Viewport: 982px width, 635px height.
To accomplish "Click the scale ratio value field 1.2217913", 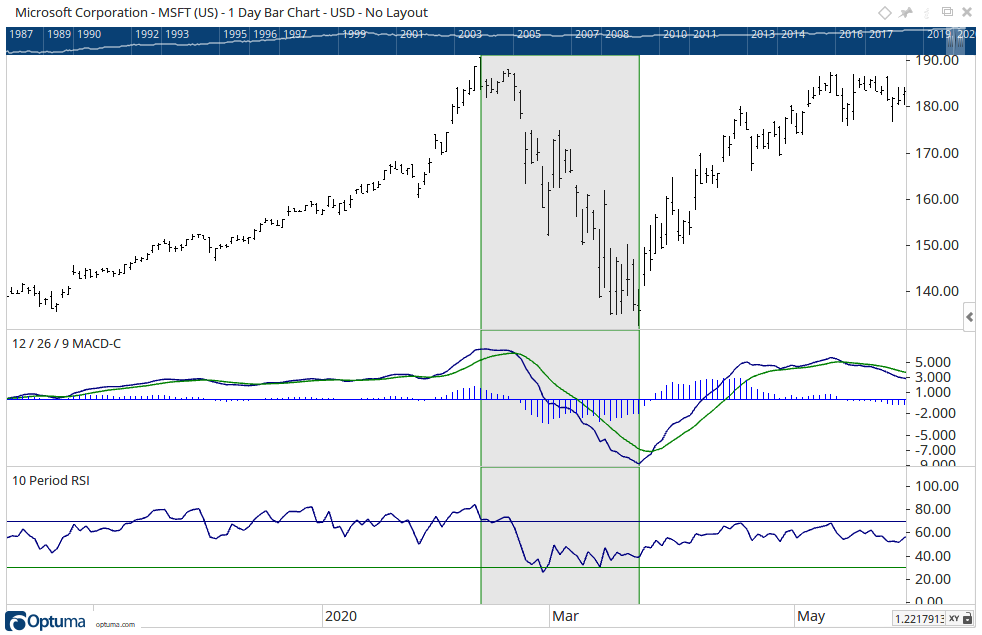I will pos(919,619).
